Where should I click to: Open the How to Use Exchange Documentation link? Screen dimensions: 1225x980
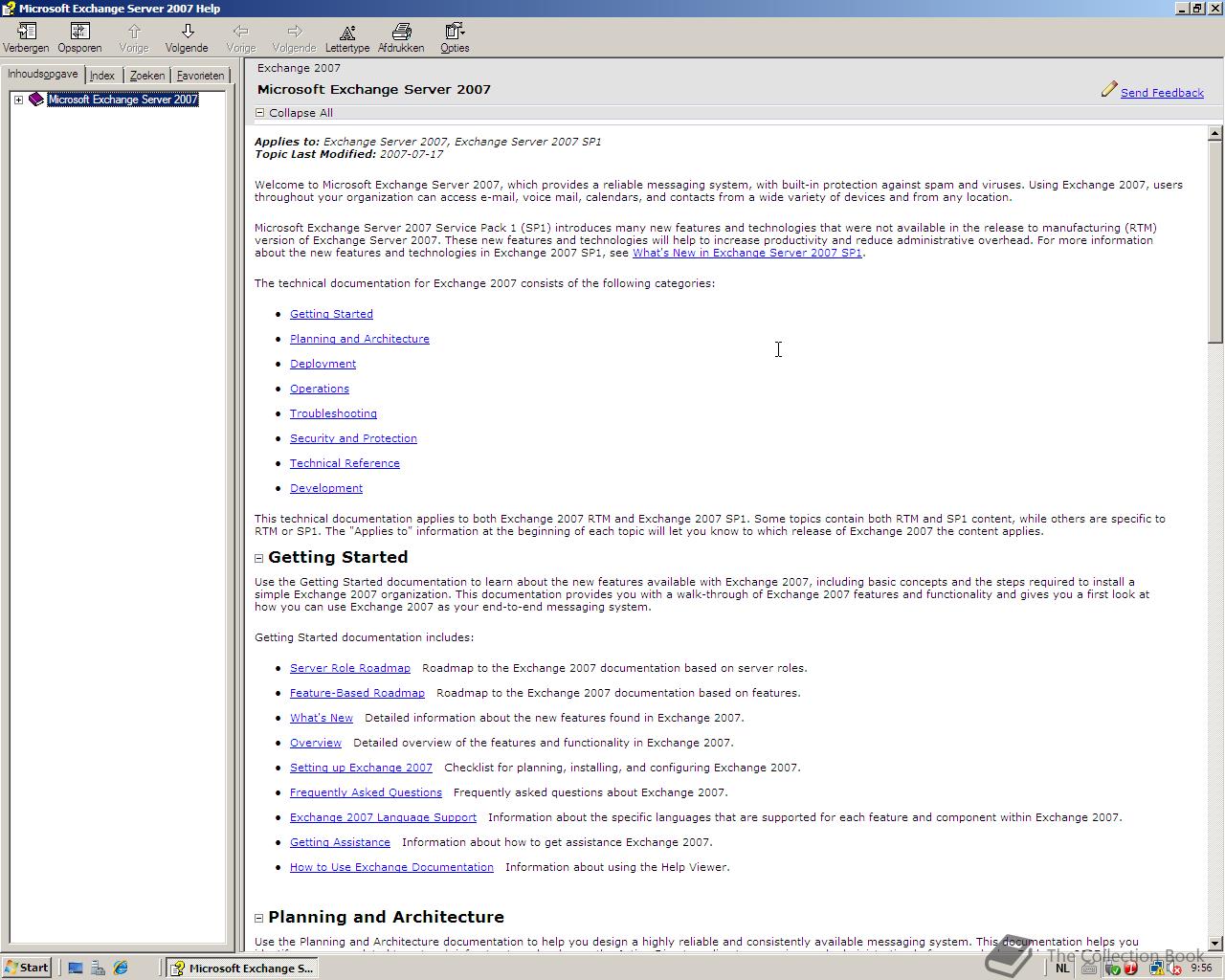tap(391, 867)
